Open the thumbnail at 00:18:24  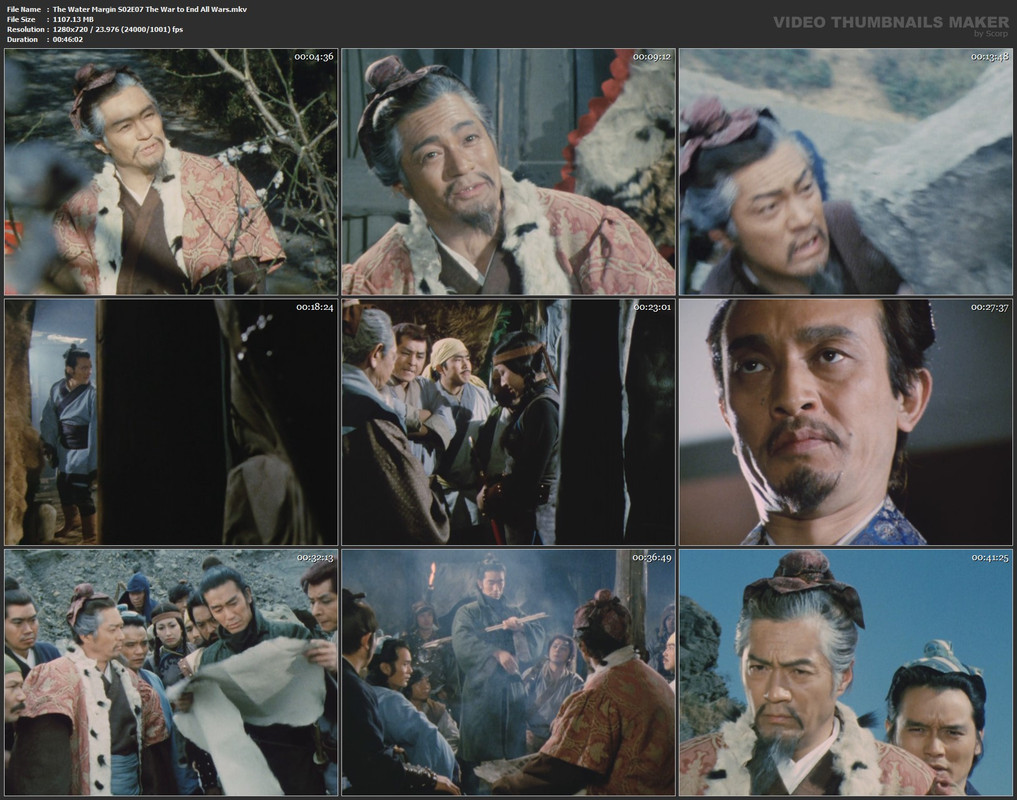point(171,422)
